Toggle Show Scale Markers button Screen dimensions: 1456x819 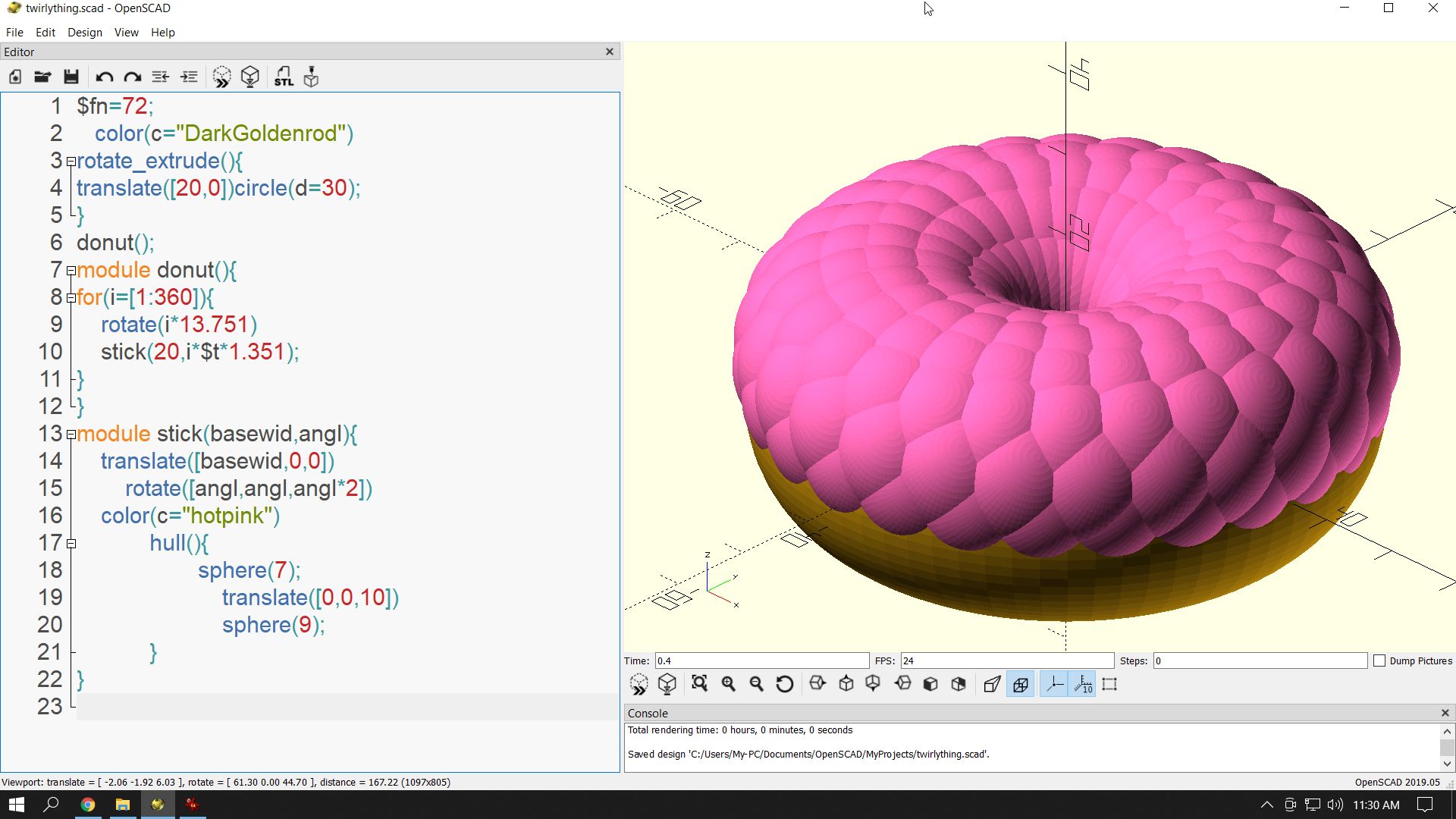click(1083, 684)
